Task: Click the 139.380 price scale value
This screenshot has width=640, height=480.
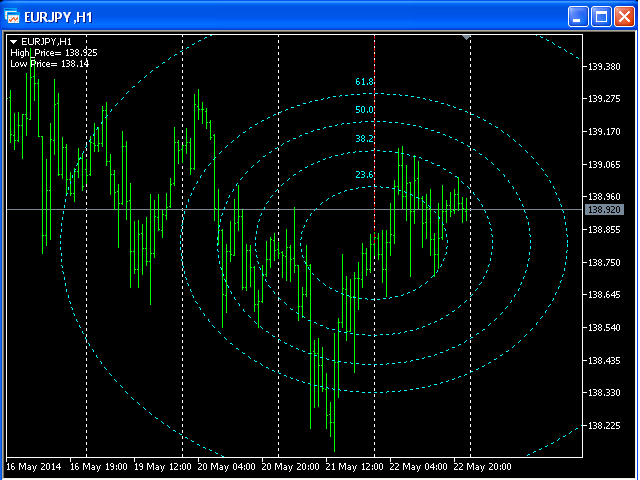Action: 604,67
